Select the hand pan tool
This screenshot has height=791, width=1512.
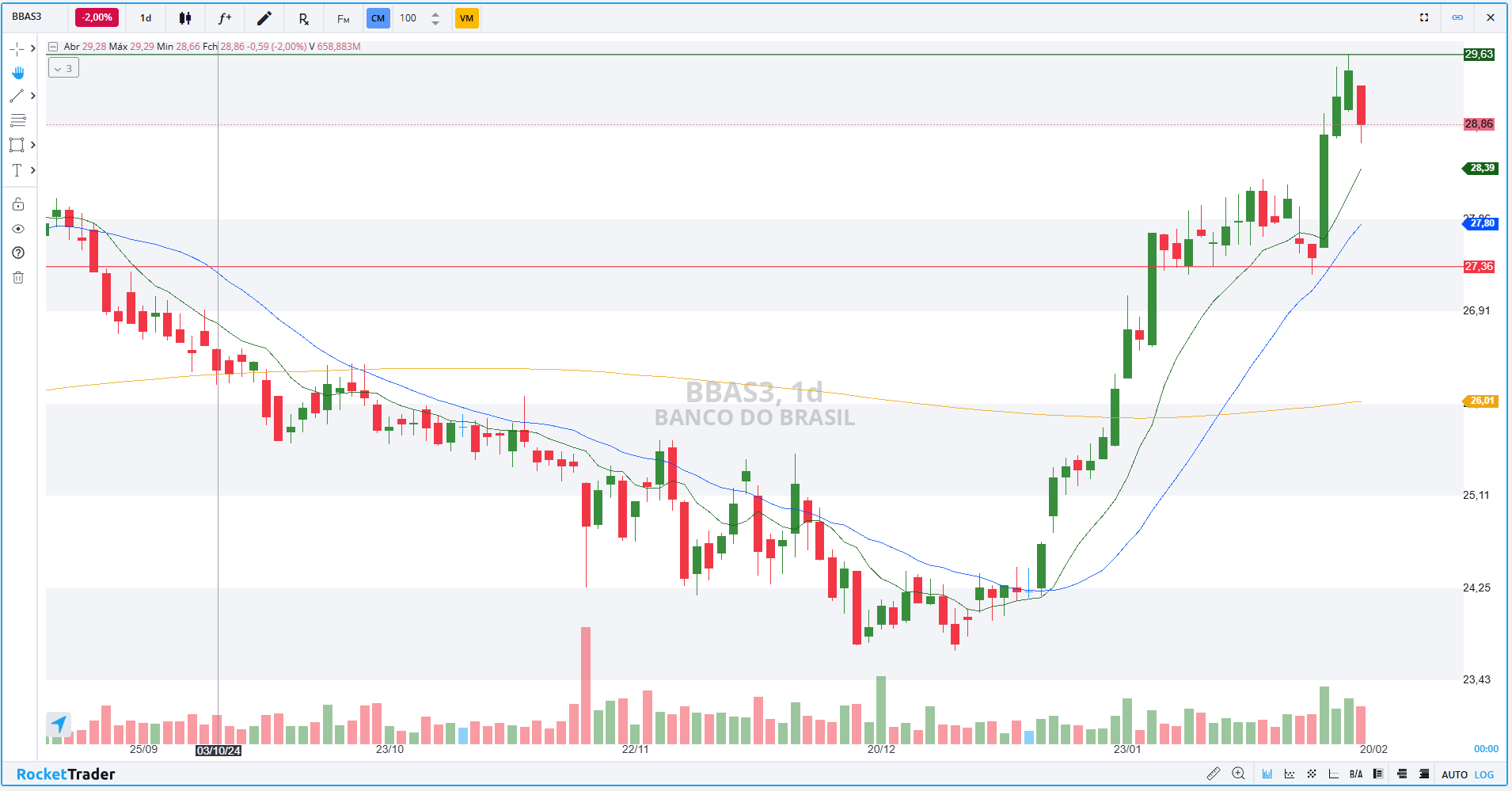pyautogui.click(x=17, y=72)
